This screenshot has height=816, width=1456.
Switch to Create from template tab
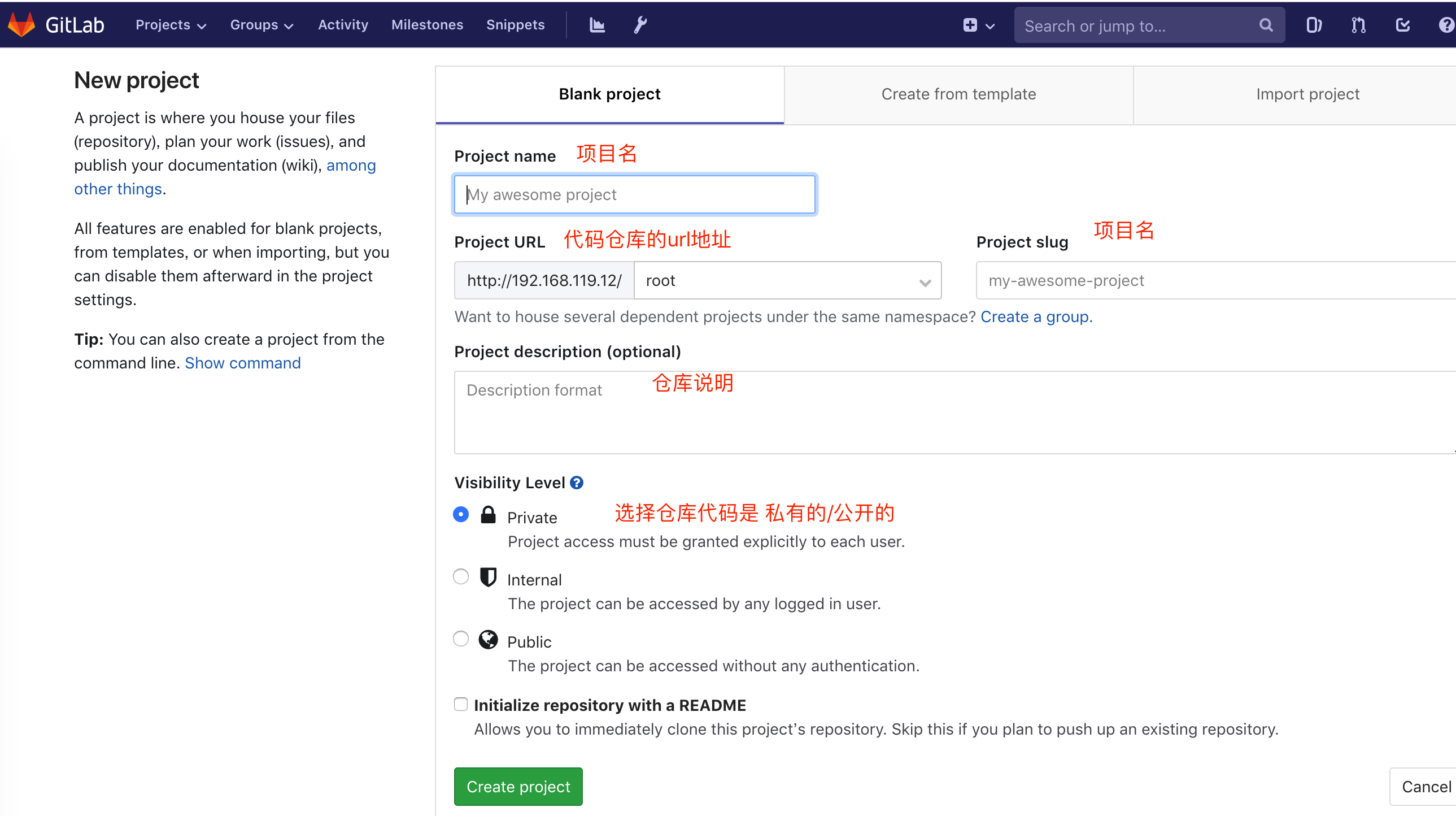tap(958, 94)
